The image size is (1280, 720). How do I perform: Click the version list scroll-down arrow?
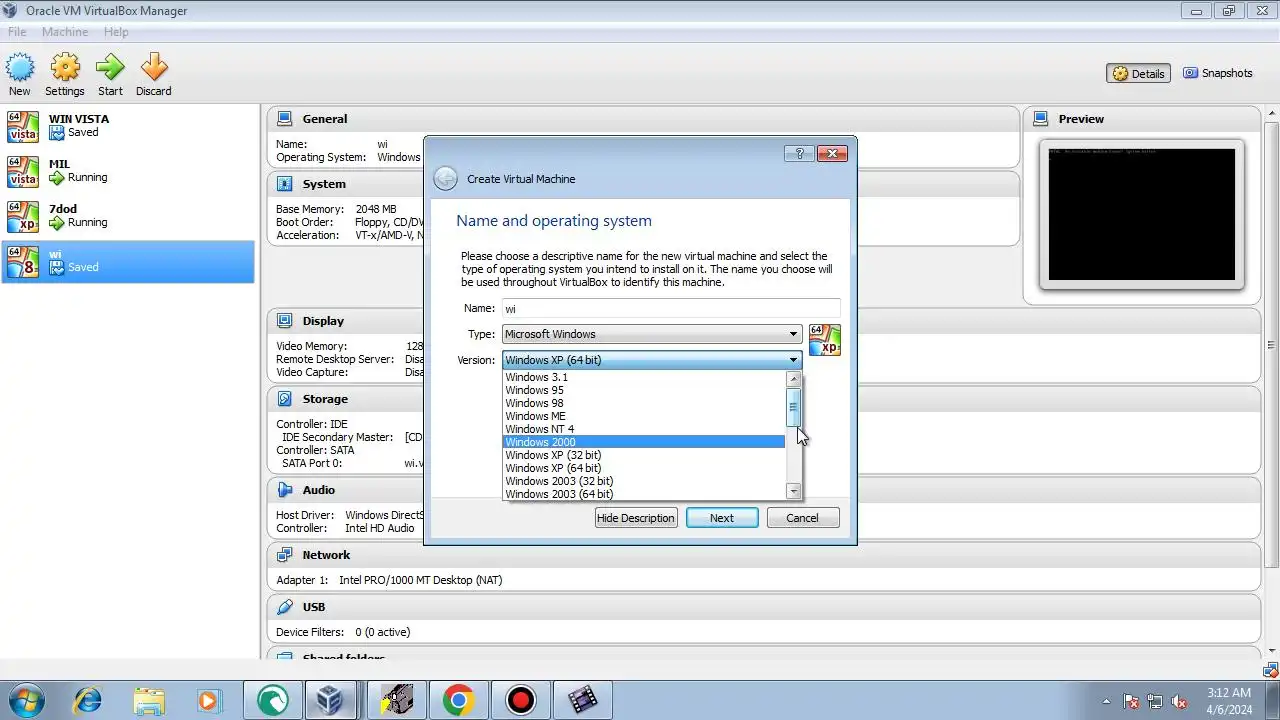(x=794, y=491)
